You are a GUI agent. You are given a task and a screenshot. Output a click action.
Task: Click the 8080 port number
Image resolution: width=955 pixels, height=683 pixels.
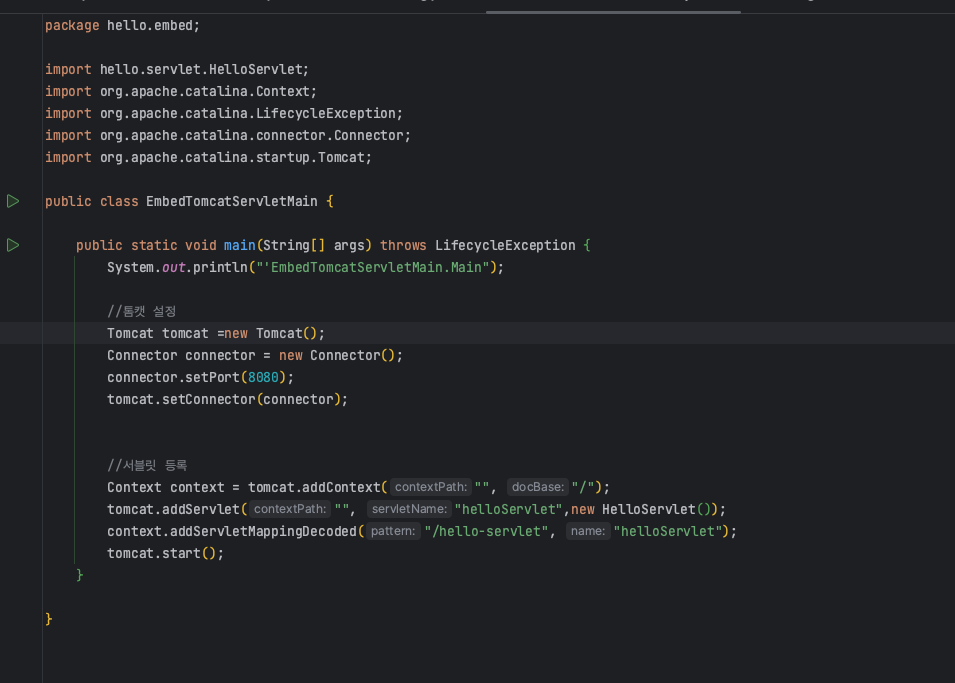(263, 377)
